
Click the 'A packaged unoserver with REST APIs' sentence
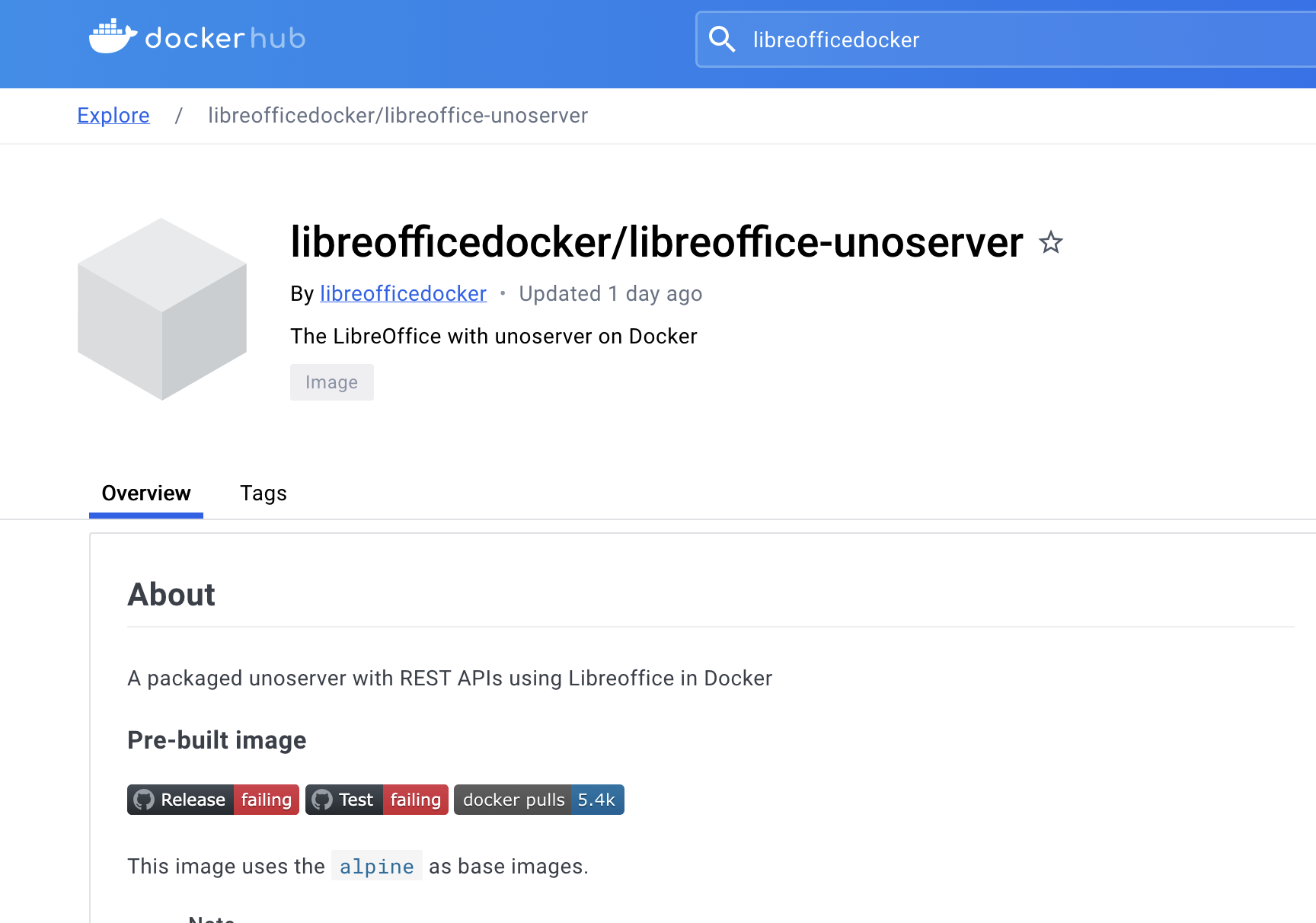coord(450,679)
